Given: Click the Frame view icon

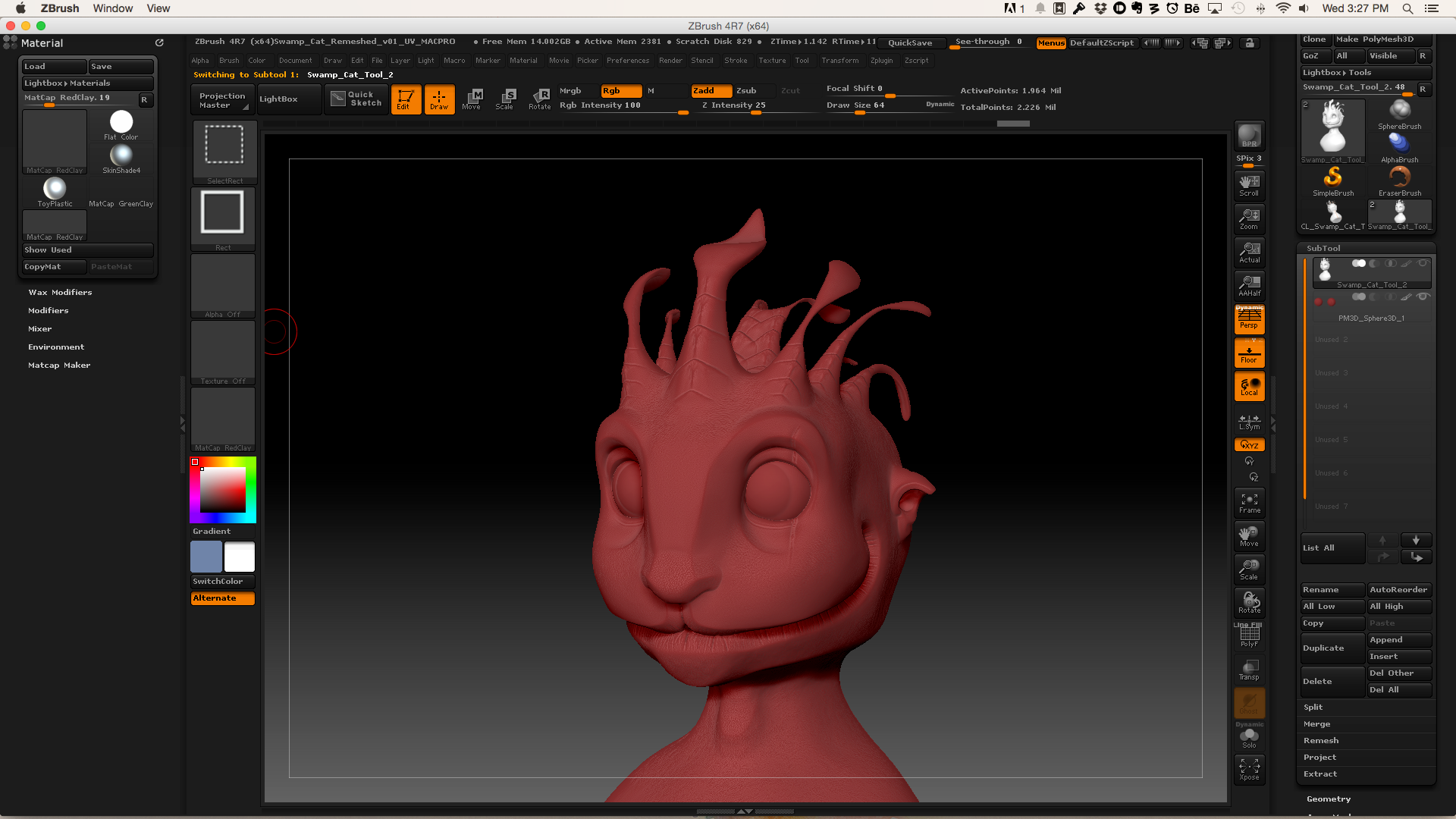Looking at the screenshot, I should pyautogui.click(x=1249, y=503).
